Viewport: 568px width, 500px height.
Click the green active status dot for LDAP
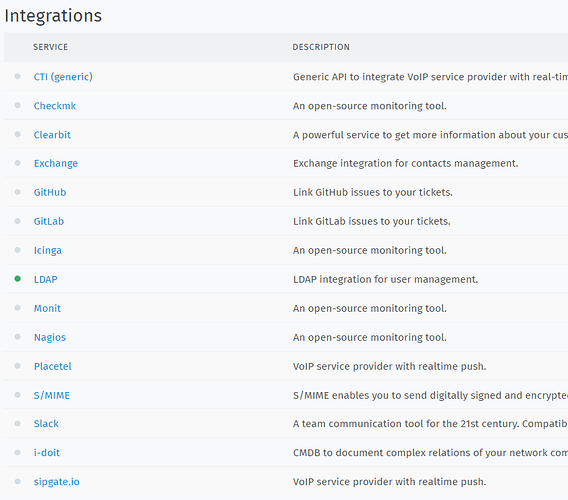click(17, 279)
